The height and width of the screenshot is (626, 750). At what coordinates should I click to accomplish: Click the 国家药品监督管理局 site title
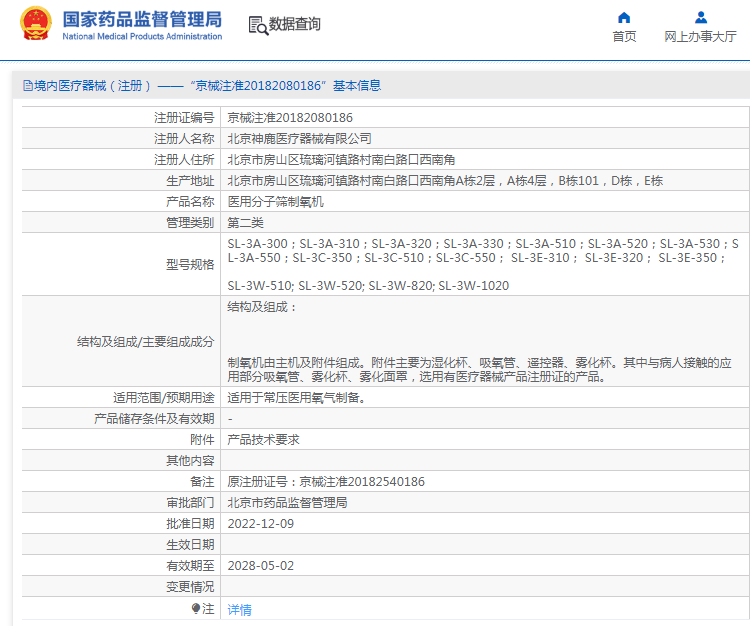142,20
